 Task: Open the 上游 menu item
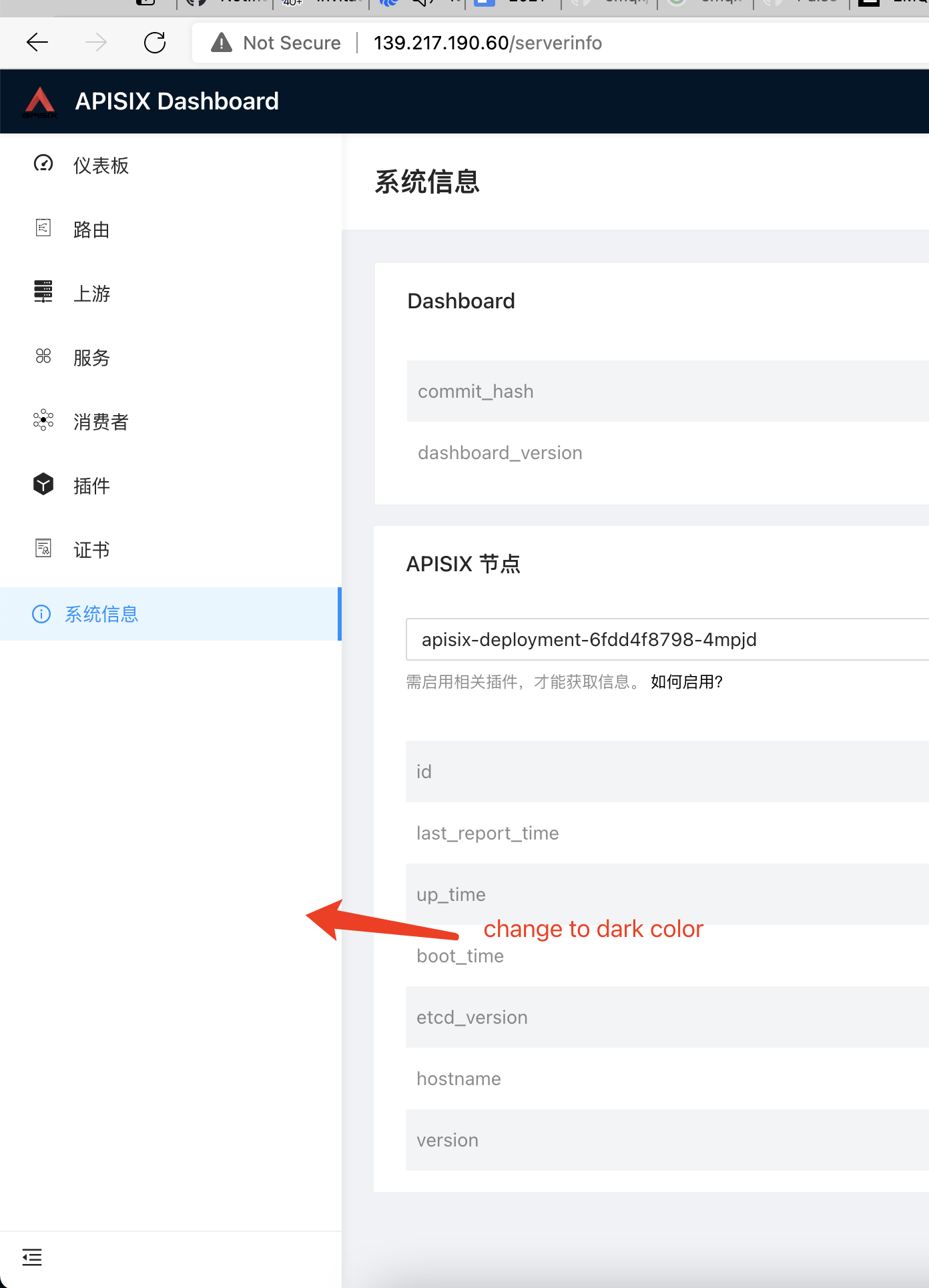tap(171, 294)
